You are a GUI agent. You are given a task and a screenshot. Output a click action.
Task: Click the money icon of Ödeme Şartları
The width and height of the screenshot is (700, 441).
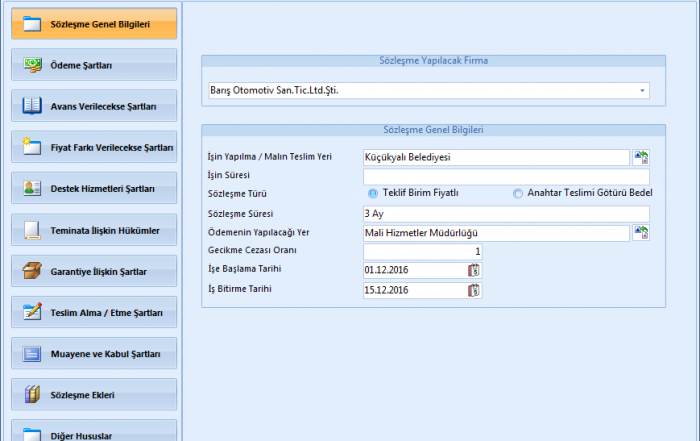coord(32,65)
